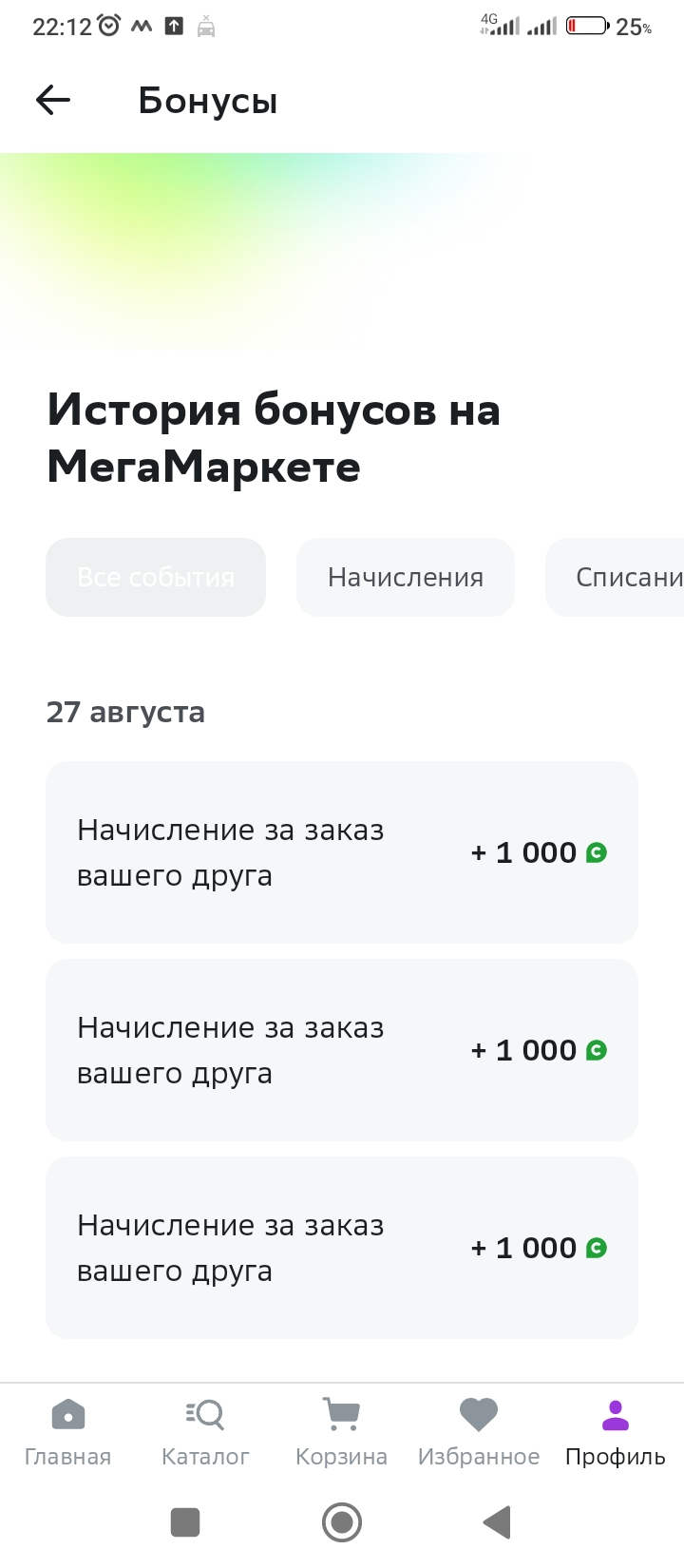The image size is (684, 1568).
Task: Open the Каталог search icon
Action: point(205,1414)
